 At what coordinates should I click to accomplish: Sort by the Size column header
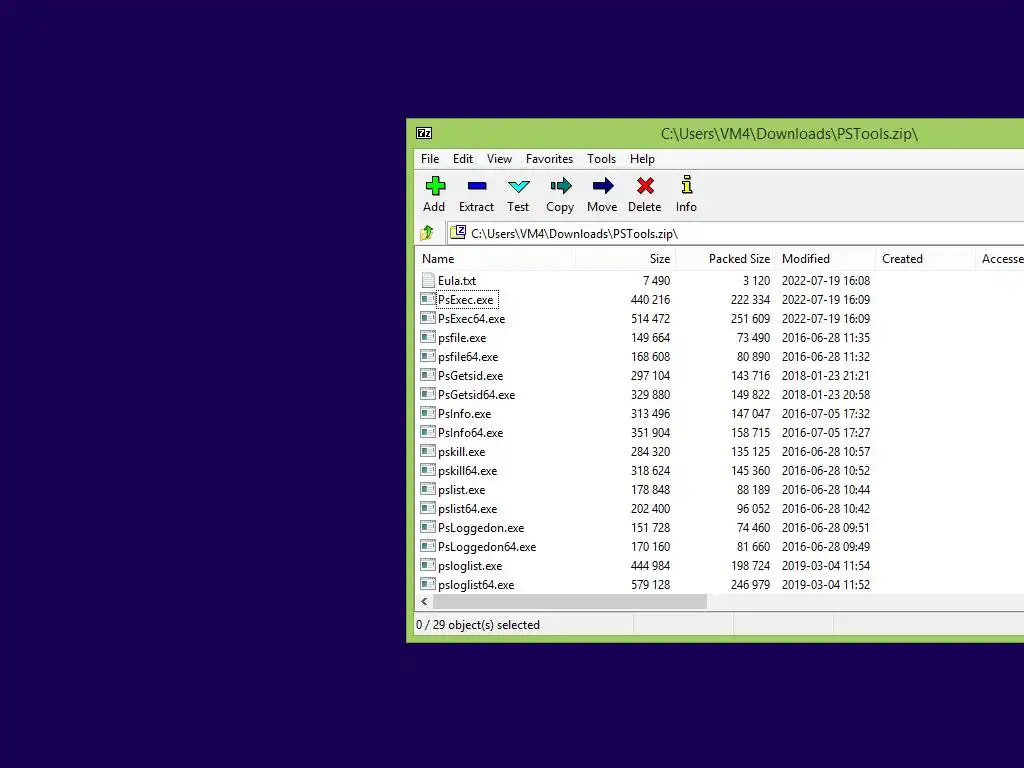click(625, 259)
